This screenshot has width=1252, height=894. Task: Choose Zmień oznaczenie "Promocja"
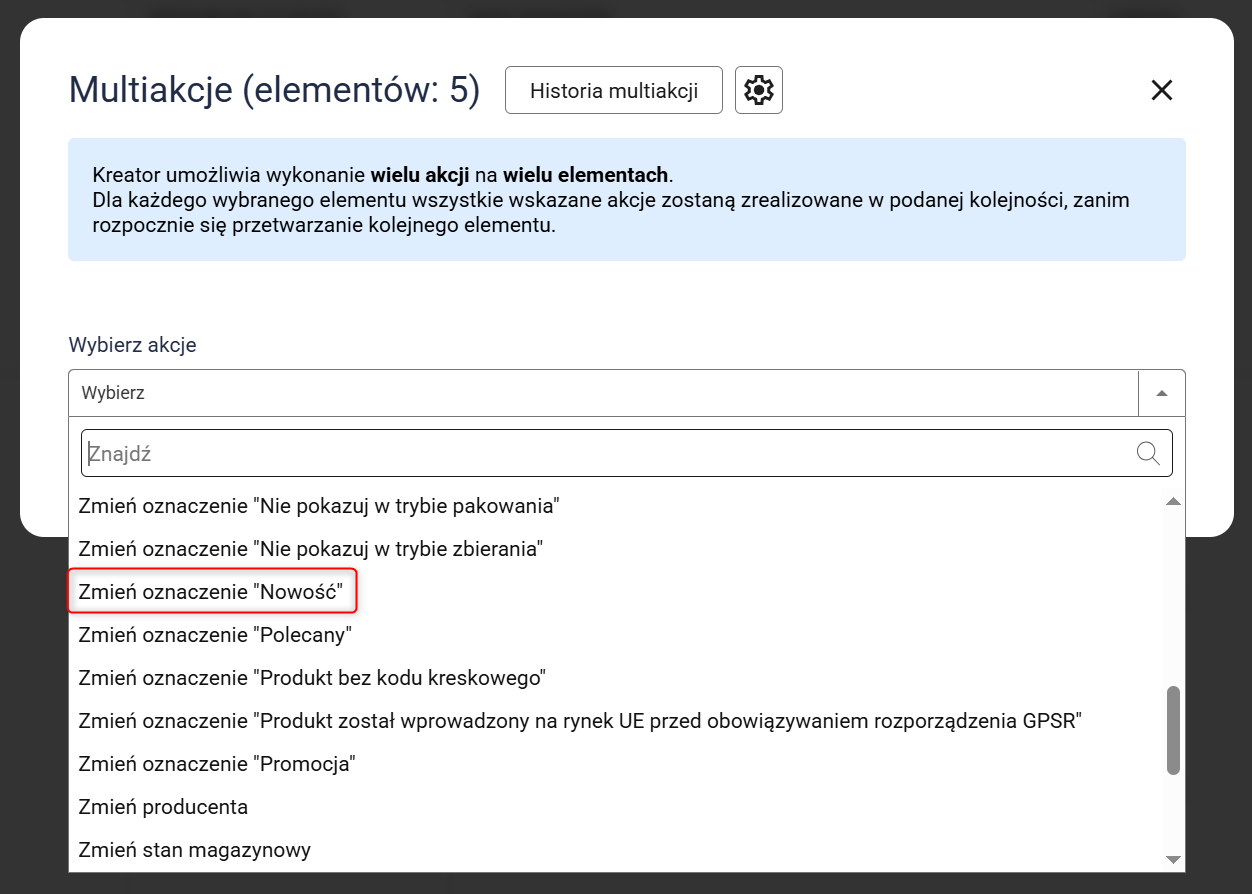pos(217,764)
